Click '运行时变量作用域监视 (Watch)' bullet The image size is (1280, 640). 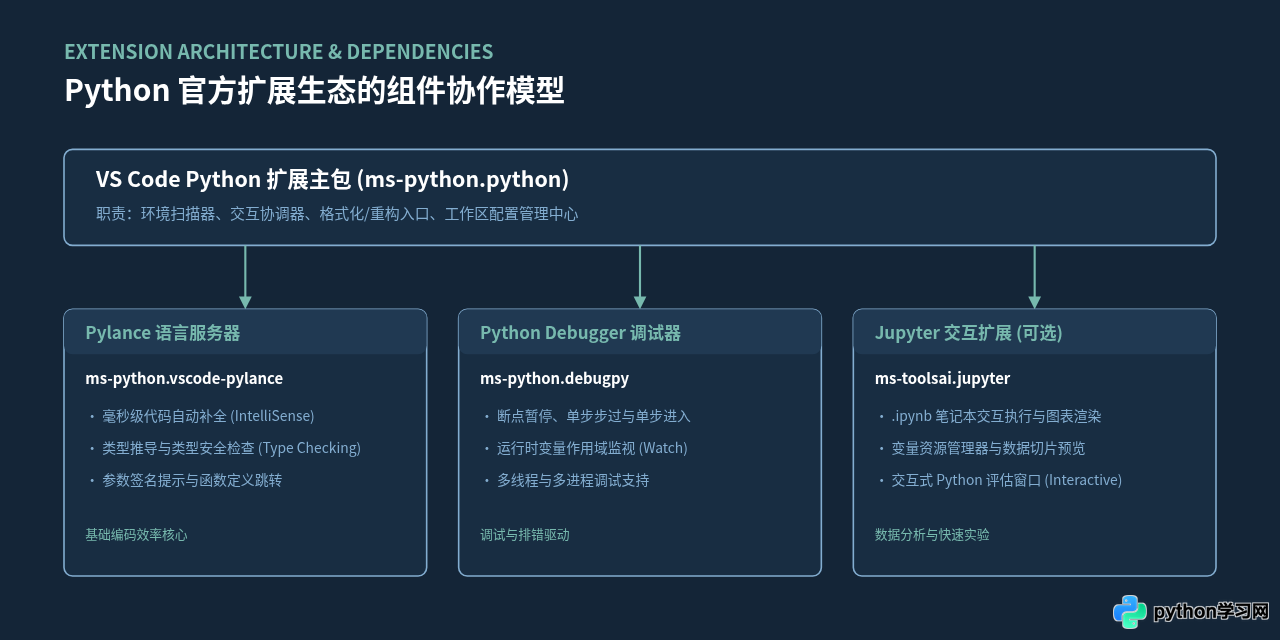(x=584, y=448)
